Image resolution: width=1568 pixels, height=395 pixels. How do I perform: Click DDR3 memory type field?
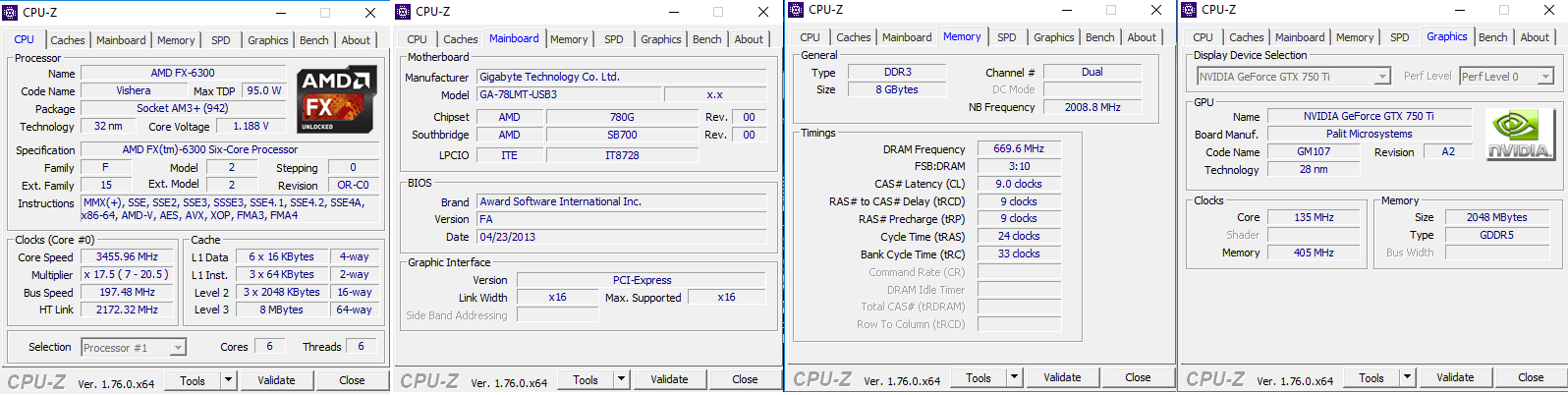pos(897,72)
